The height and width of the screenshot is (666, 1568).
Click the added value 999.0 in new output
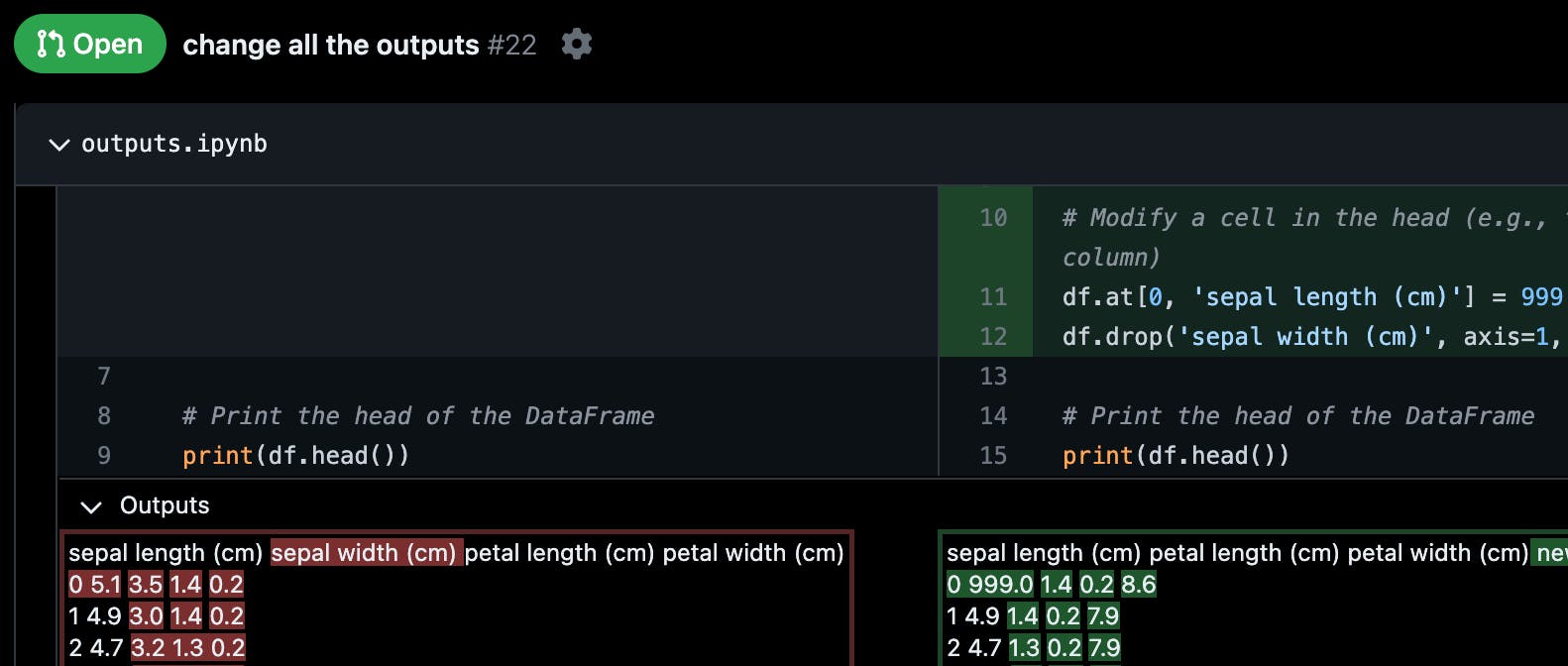1000,585
